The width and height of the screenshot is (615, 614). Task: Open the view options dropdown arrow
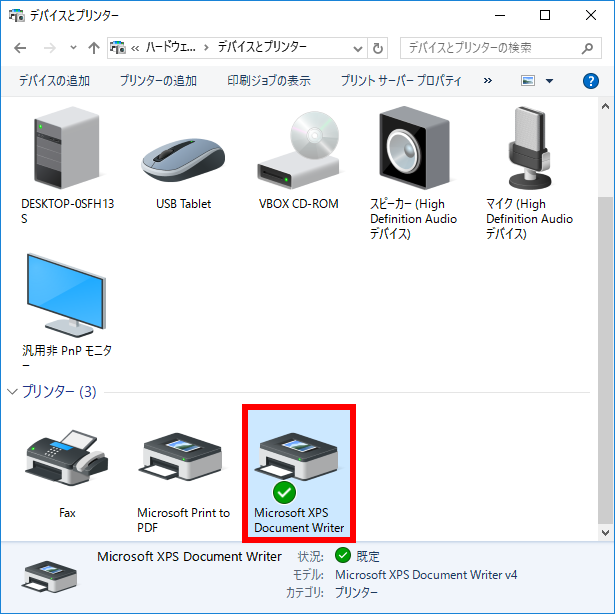(x=549, y=81)
